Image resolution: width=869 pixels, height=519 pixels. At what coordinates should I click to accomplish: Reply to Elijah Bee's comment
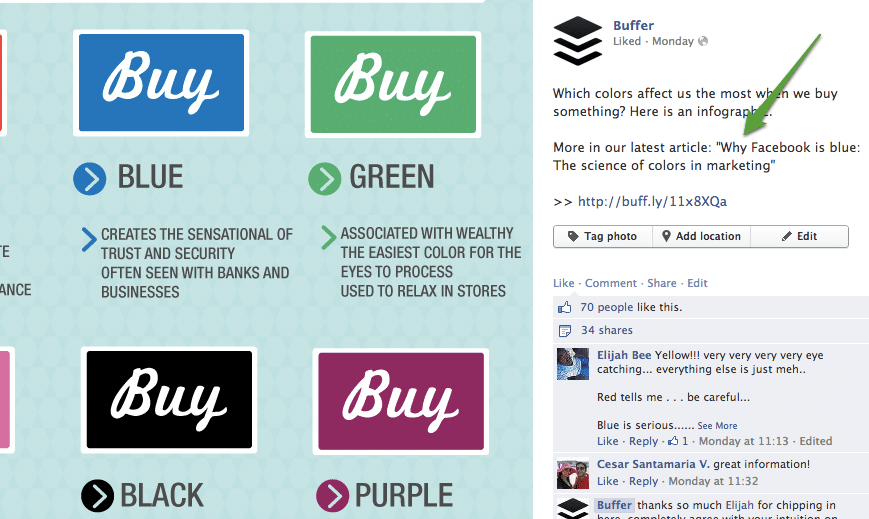[x=643, y=441]
